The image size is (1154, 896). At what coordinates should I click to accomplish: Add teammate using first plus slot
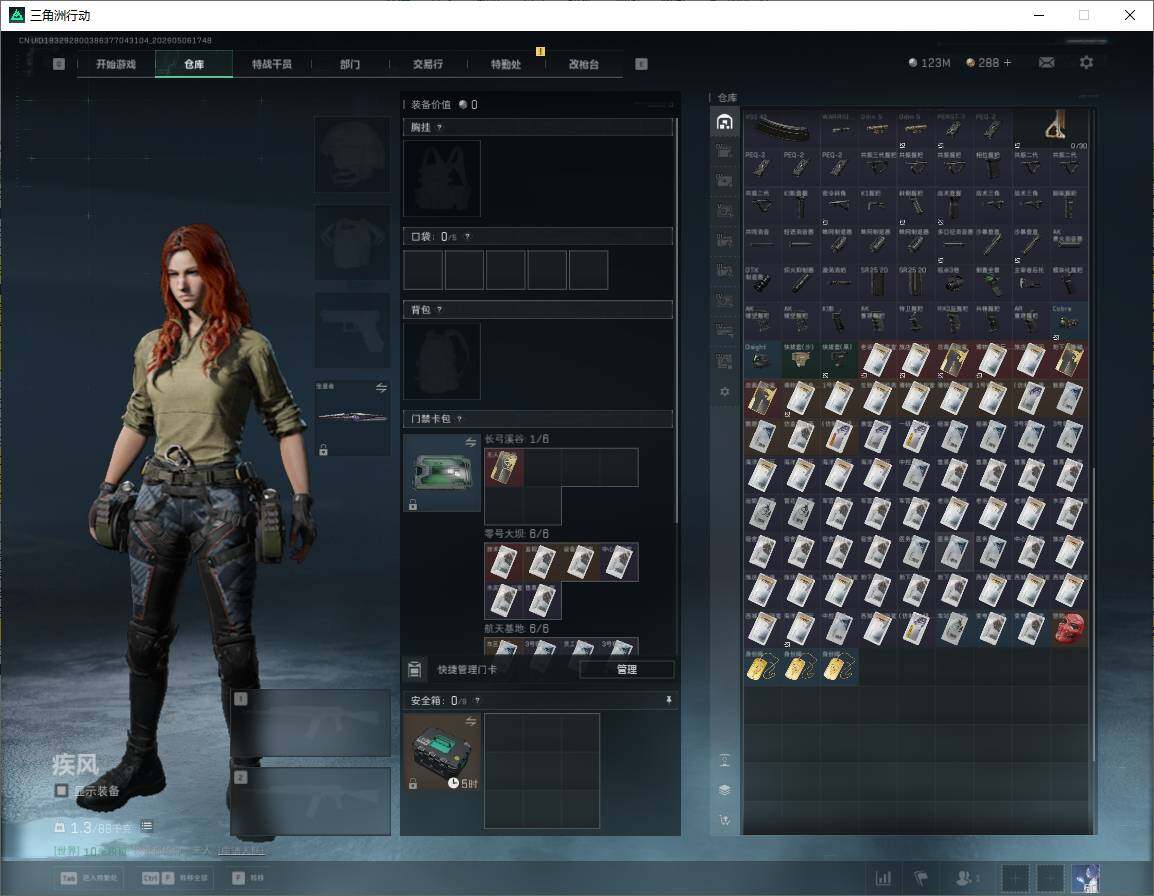point(1015,878)
